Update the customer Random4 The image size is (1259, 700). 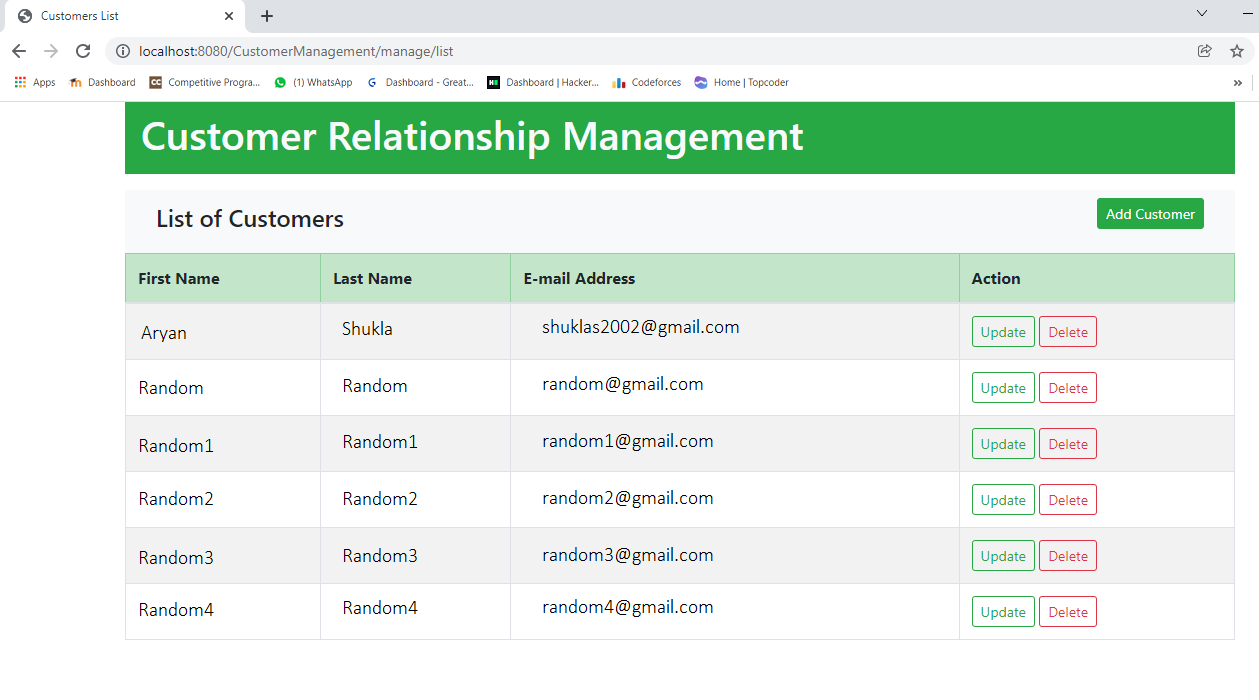pos(1003,611)
